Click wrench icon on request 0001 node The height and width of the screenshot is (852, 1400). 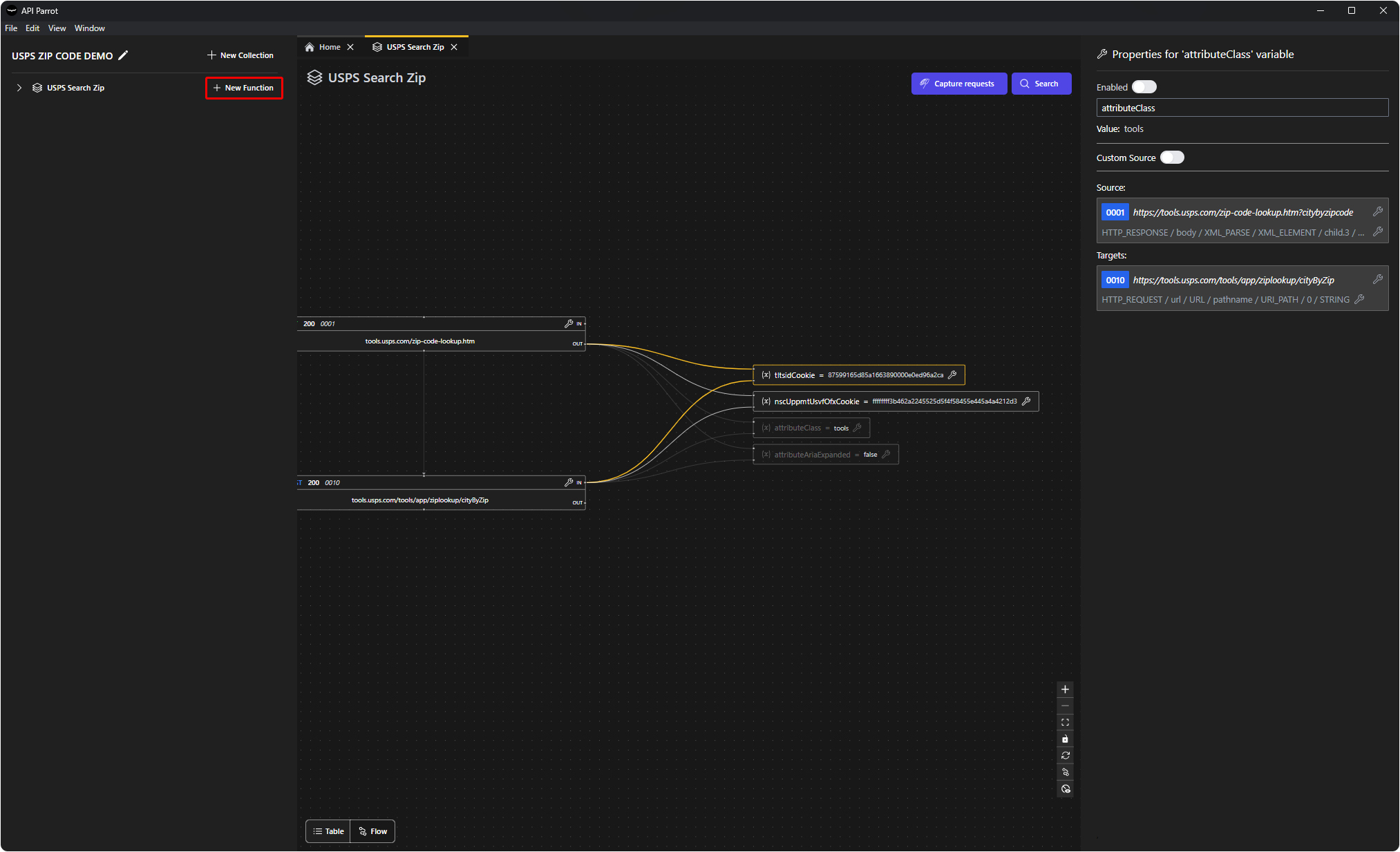(569, 323)
